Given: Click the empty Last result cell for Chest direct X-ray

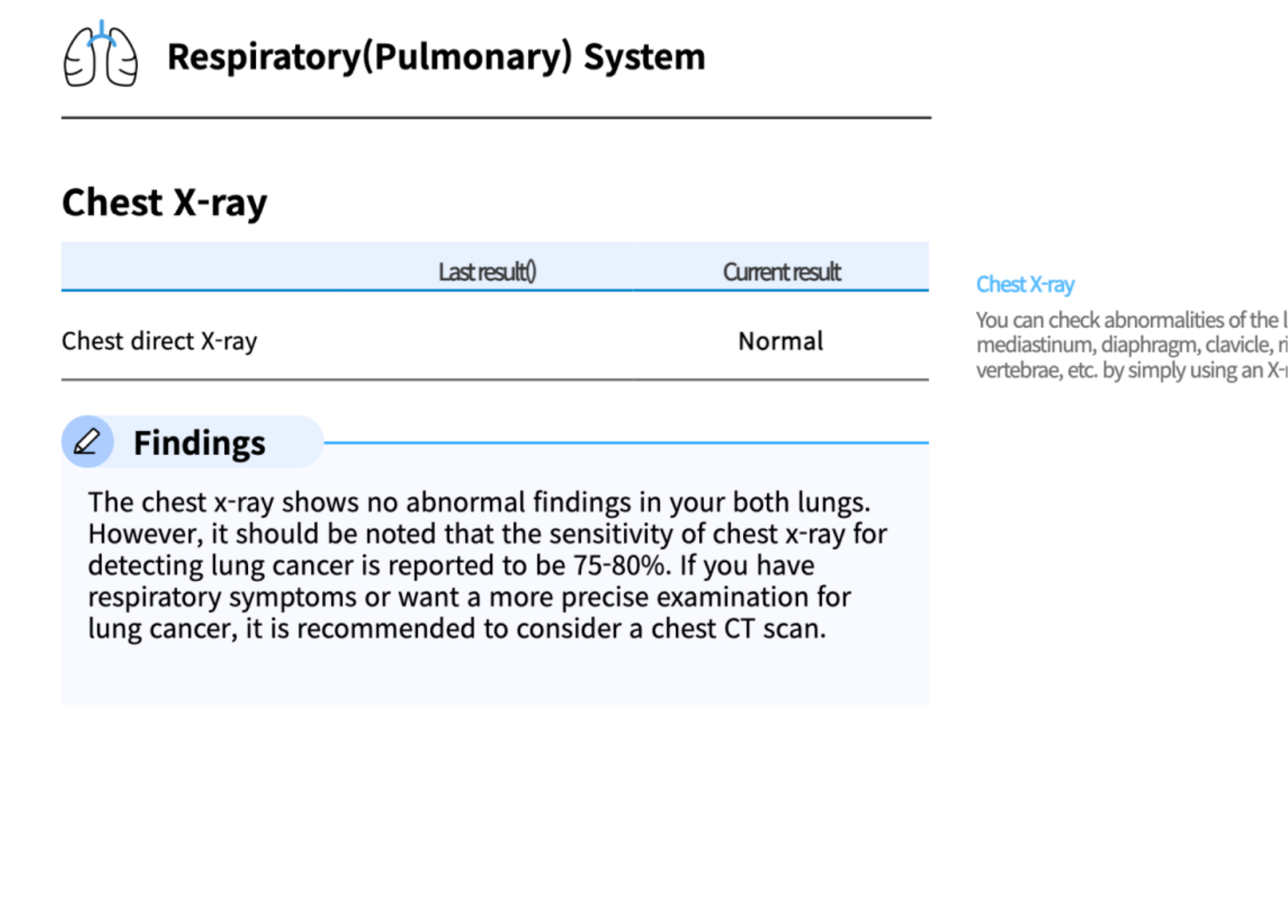Looking at the screenshot, I should point(487,341).
